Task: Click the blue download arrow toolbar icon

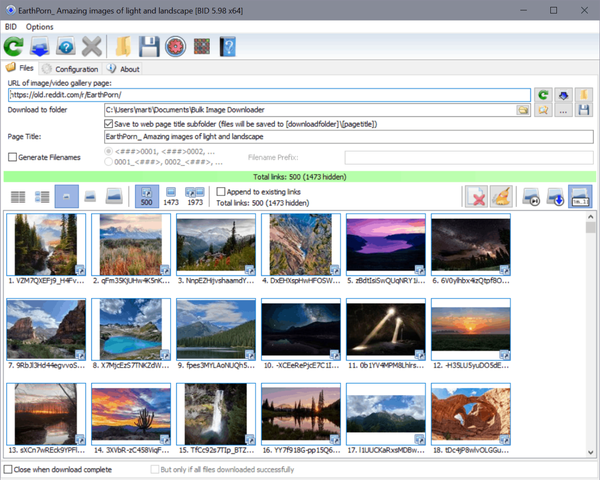Action: [x=41, y=46]
